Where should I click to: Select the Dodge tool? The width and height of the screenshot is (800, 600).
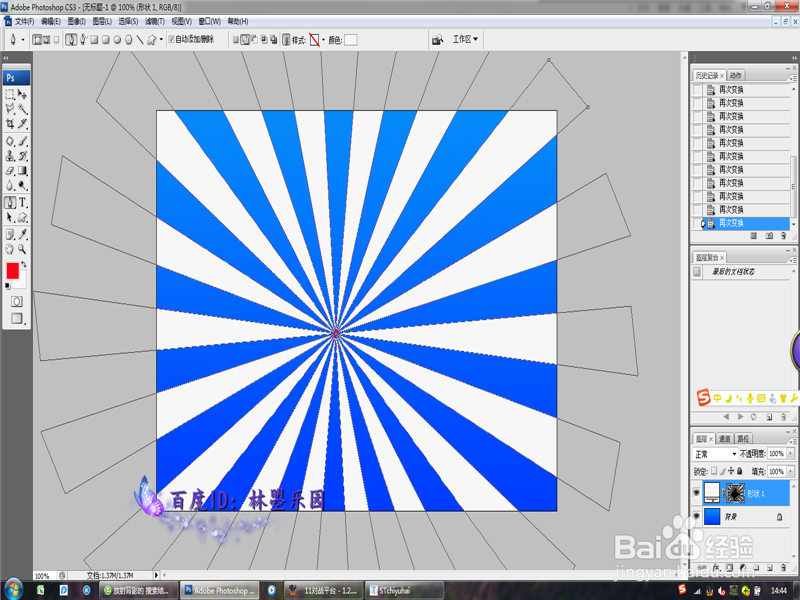(x=22, y=185)
